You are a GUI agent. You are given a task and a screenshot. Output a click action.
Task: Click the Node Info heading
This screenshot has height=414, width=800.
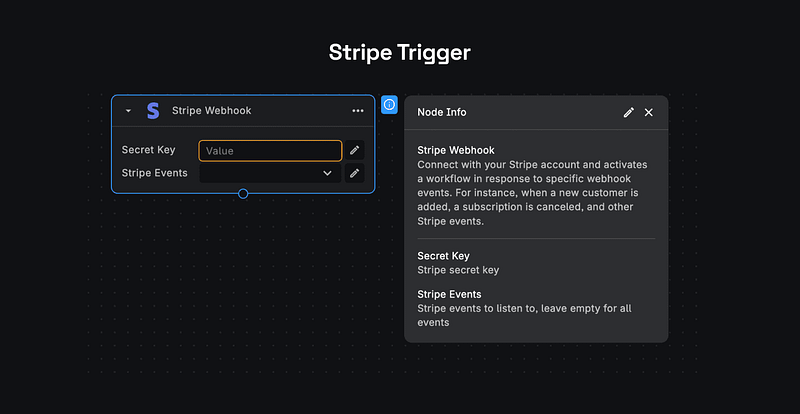tap(442, 112)
